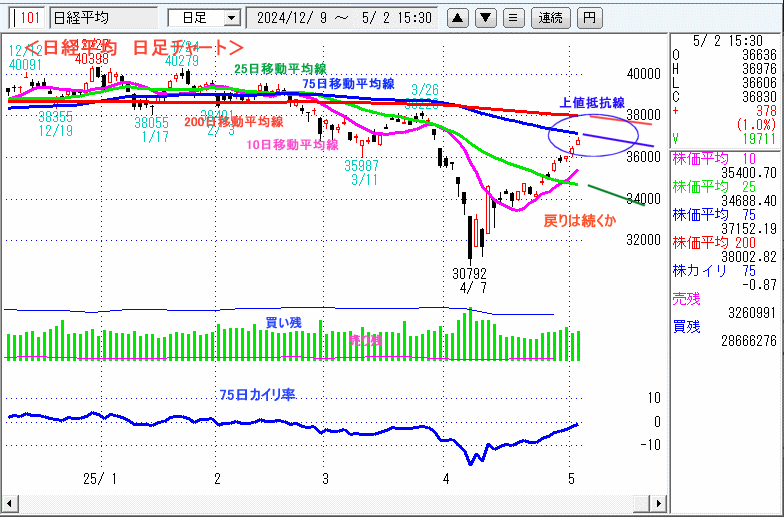Image resolution: width=784 pixels, height=517 pixels.
Task: Click the 3260991 sell balance value
Action: point(752,313)
